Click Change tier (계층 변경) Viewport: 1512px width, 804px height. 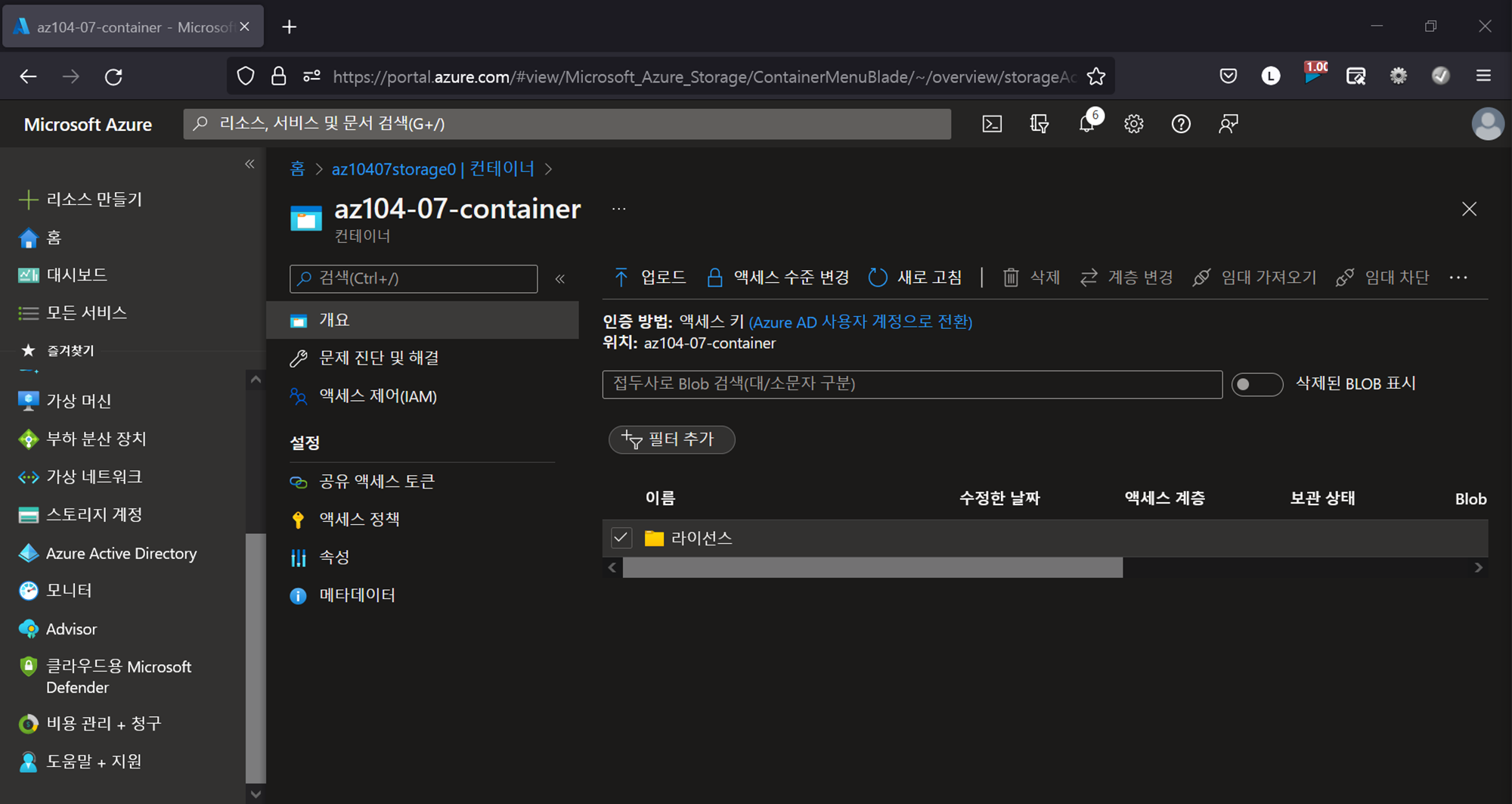coord(1126,278)
